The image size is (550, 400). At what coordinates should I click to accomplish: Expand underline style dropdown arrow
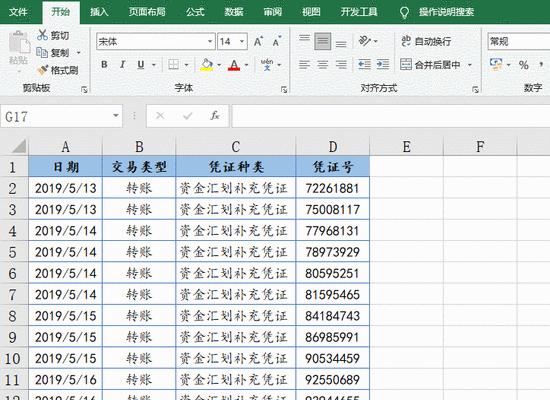pos(154,65)
